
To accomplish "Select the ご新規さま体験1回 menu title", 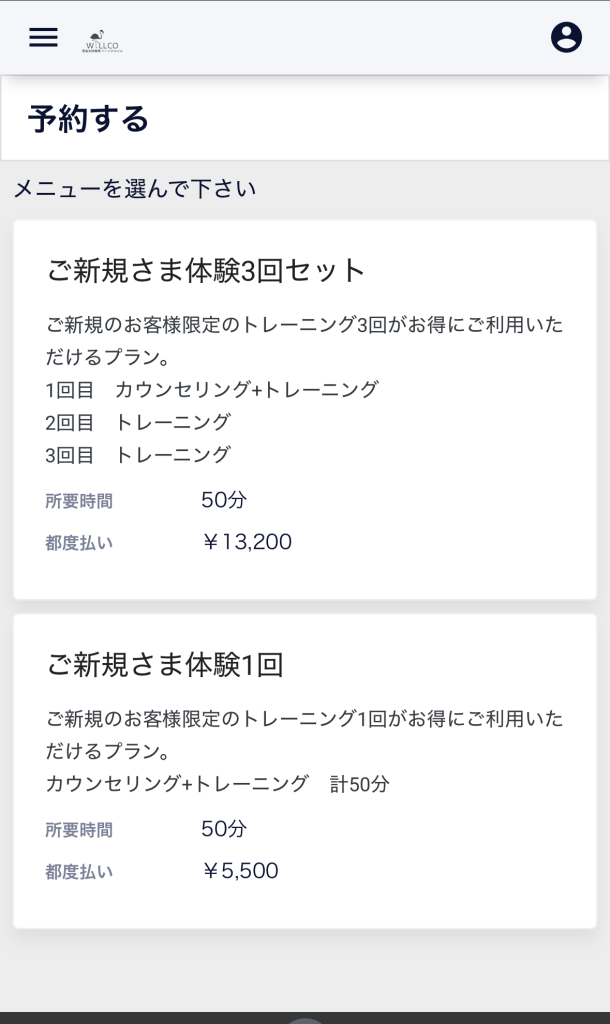I will click(165, 664).
